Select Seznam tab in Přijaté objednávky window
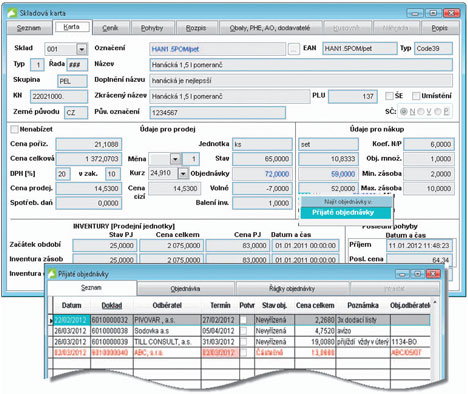 tap(91, 288)
